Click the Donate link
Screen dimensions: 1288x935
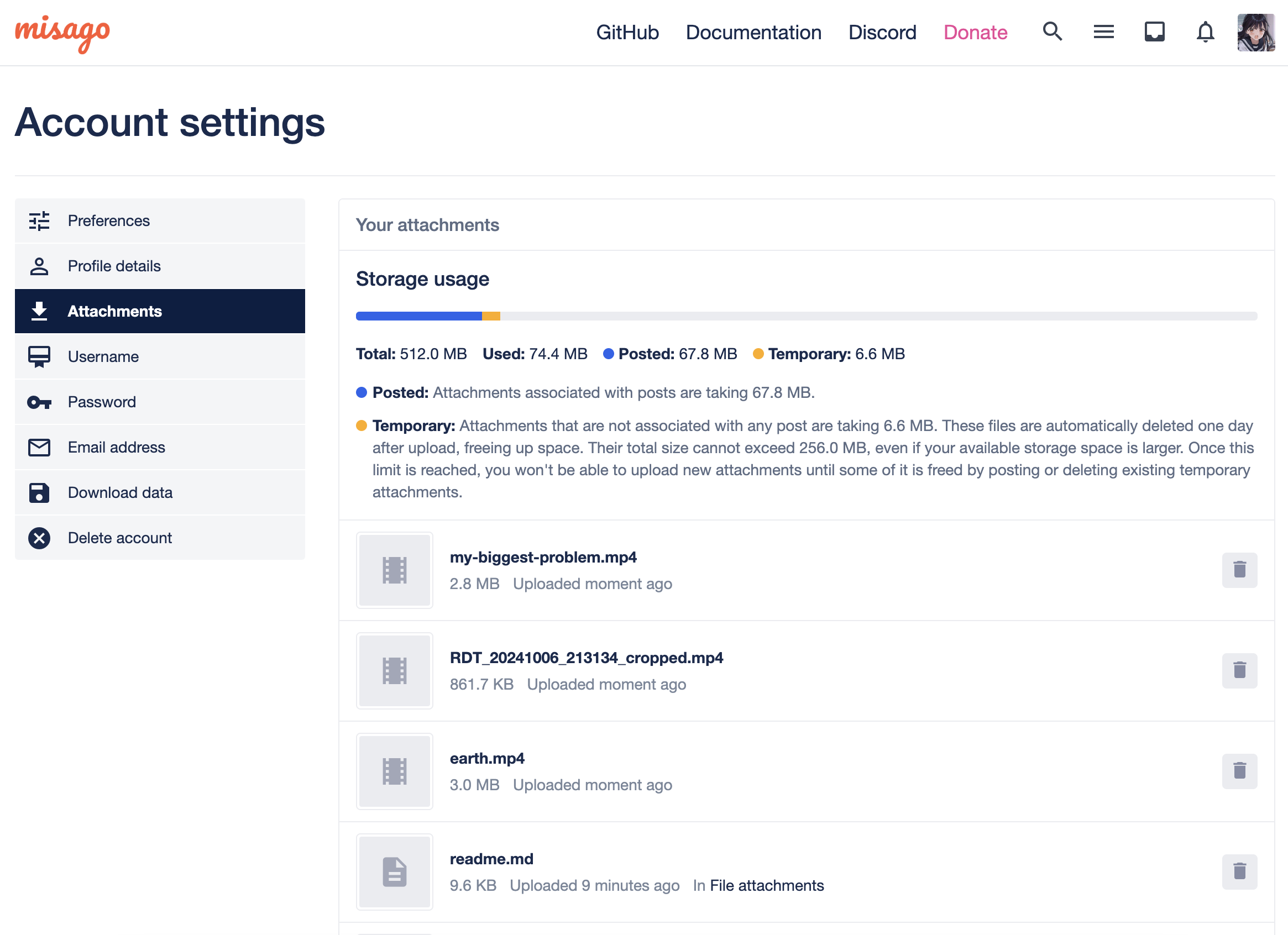(x=975, y=33)
